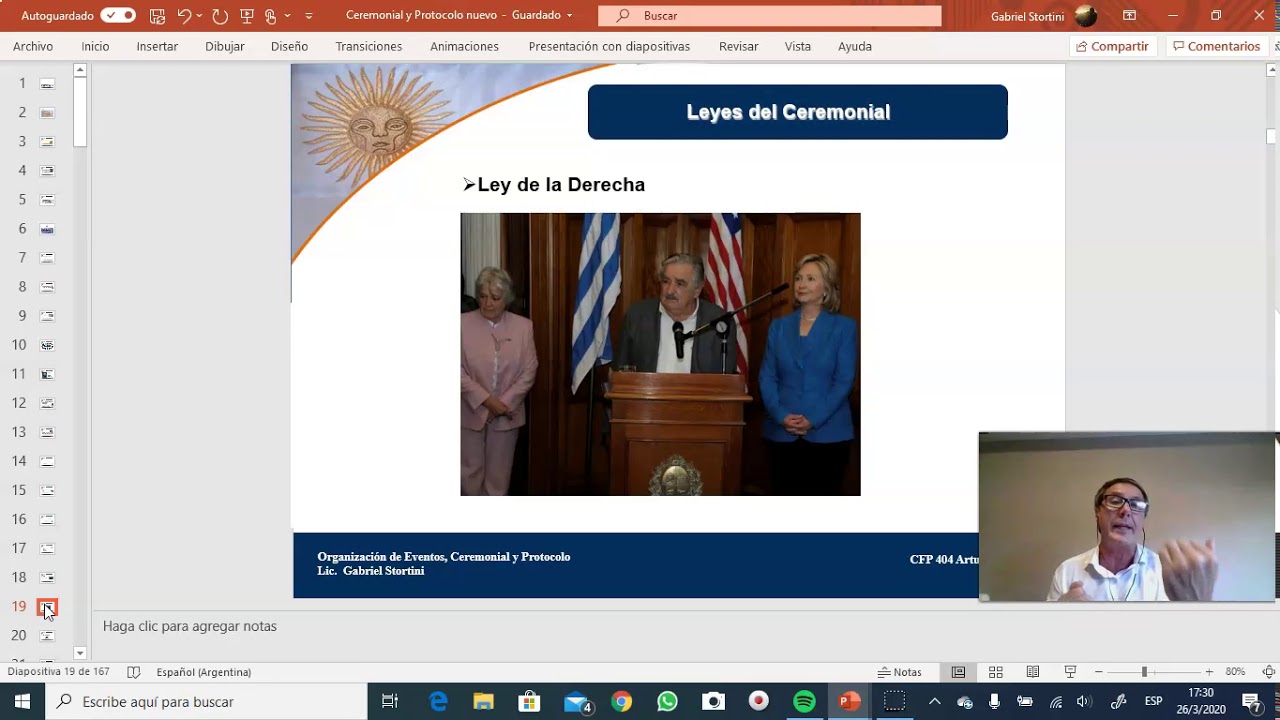
Task: Open the Archivo menu
Action: pyautogui.click(x=33, y=46)
